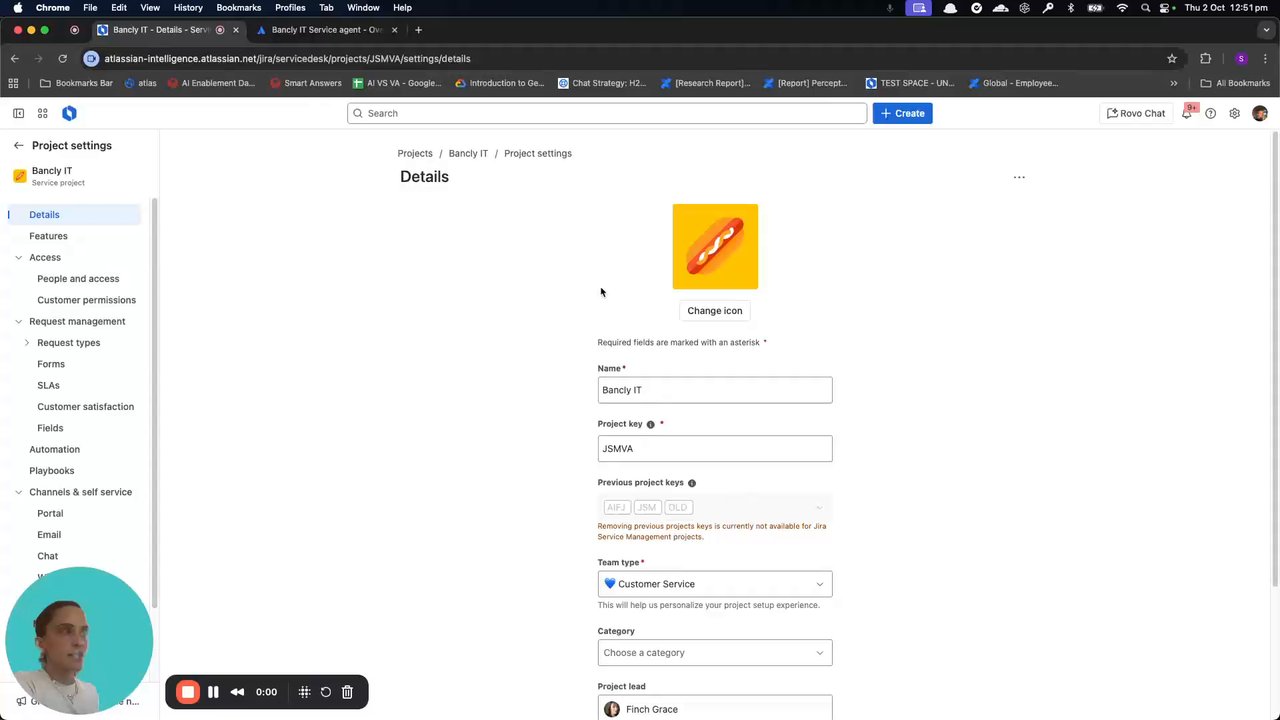Image resolution: width=1280 pixels, height=720 pixels.
Task: Open Customer permissions settings
Action: (x=86, y=300)
